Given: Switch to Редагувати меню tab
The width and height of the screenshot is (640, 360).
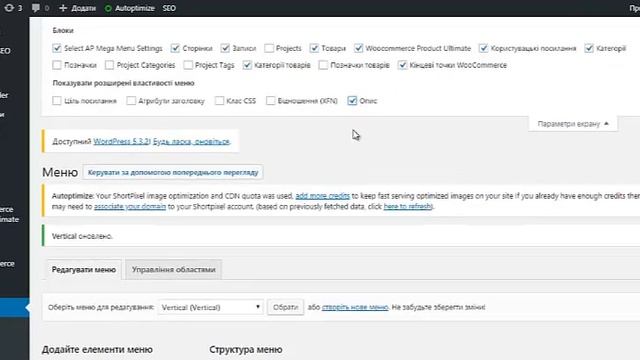Looking at the screenshot, I should (x=84, y=270).
